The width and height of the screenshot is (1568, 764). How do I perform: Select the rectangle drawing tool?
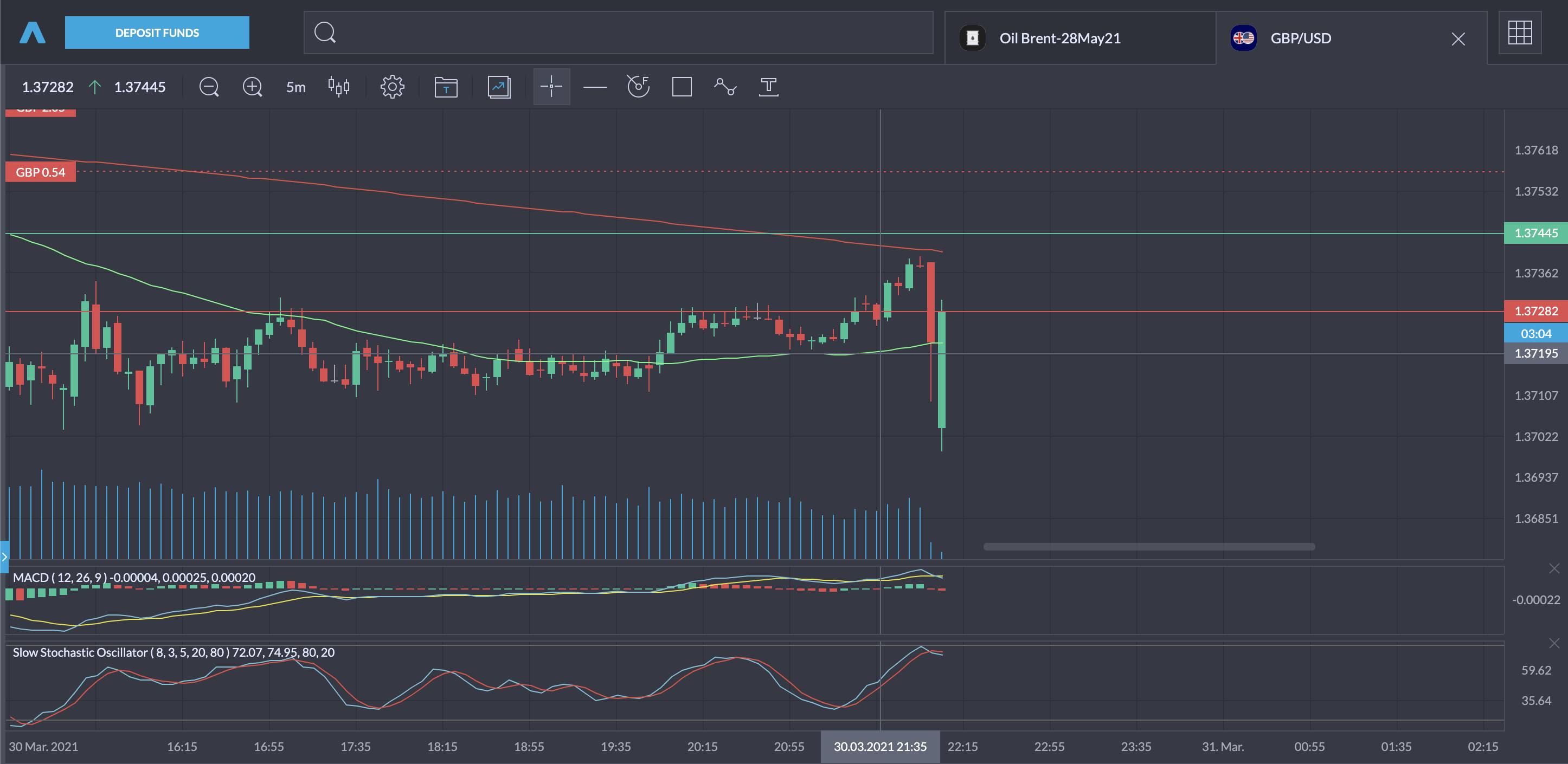pyautogui.click(x=682, y=87)
